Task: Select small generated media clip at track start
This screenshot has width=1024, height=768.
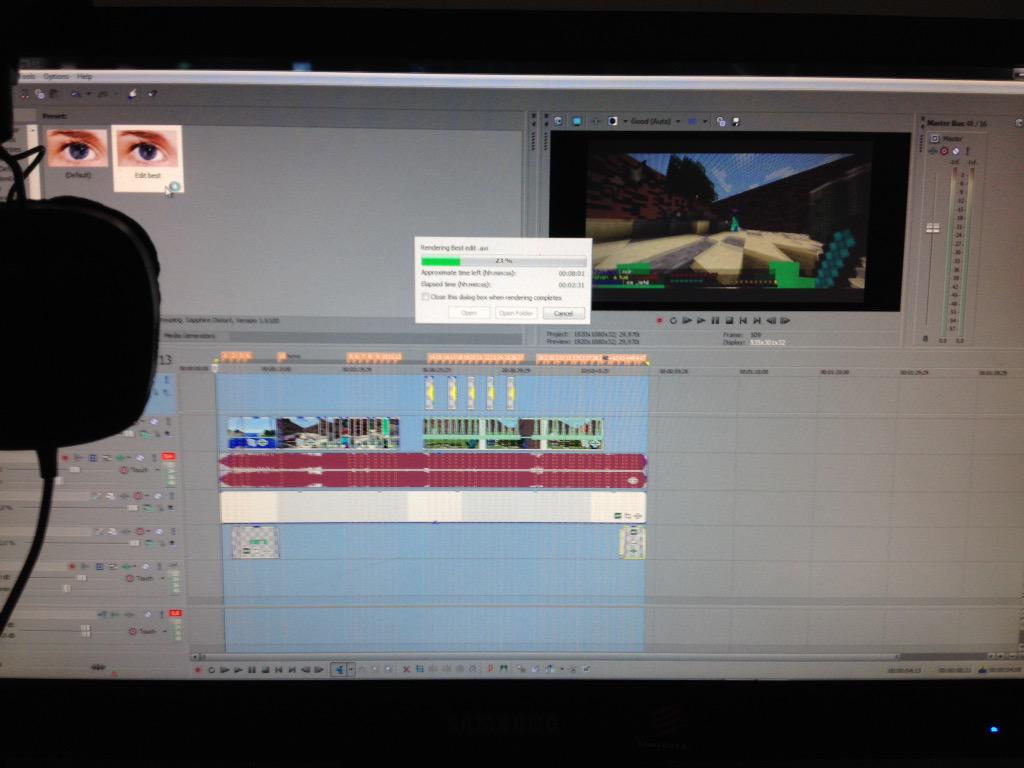Action: (255, 542)
